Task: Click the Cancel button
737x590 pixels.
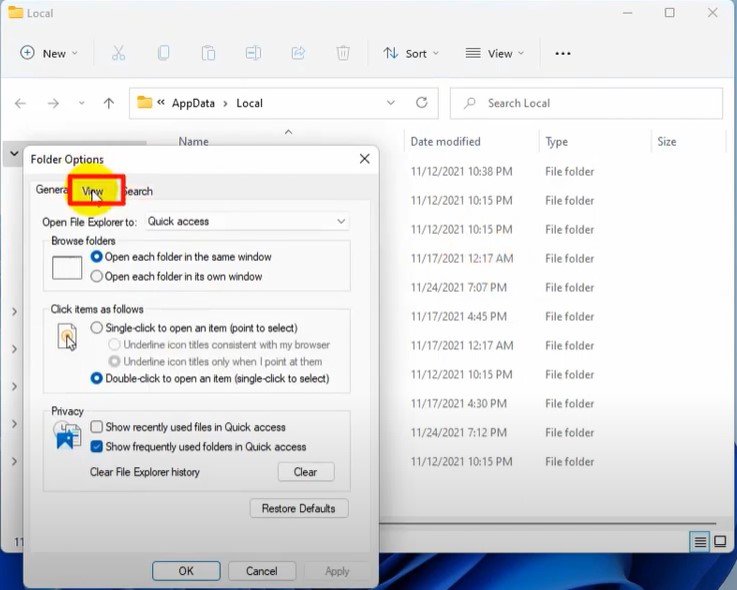Action: coord(262,571)
